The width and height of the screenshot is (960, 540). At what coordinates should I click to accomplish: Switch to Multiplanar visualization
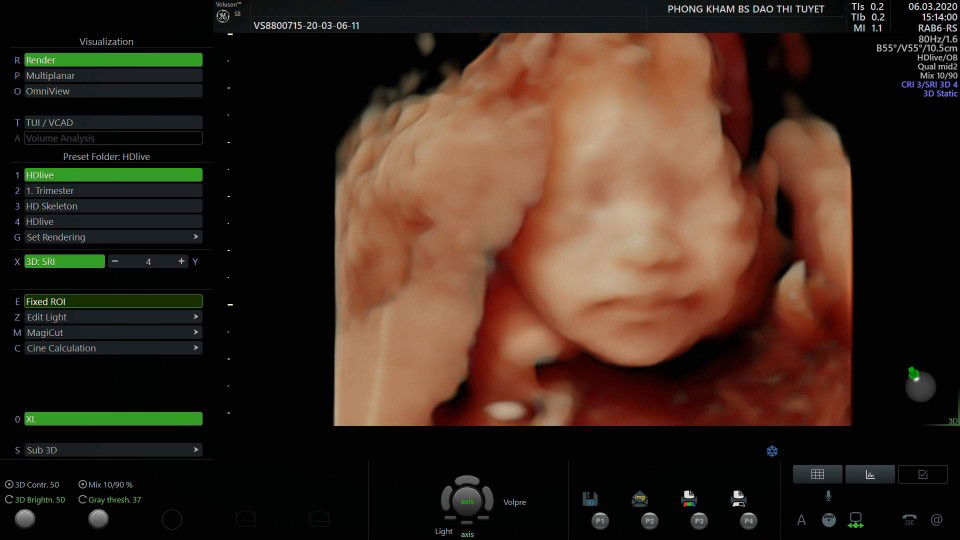113,75
